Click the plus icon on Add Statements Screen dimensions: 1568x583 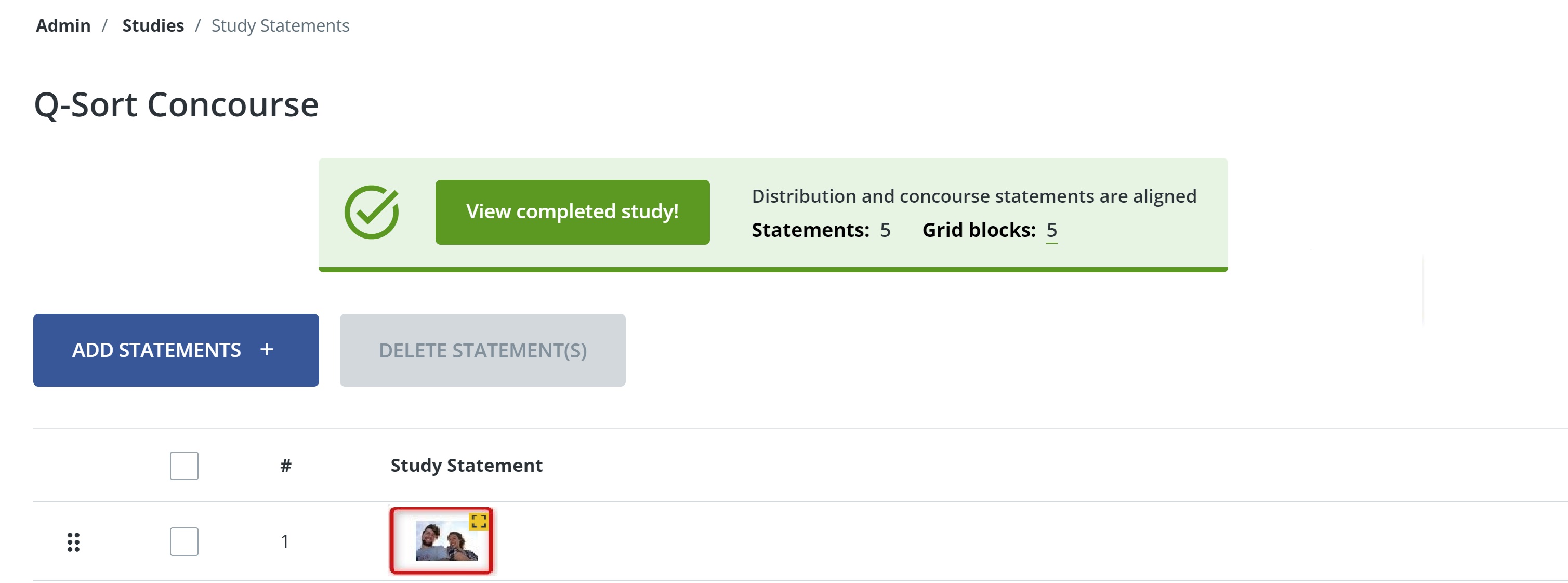pos(267,350)
